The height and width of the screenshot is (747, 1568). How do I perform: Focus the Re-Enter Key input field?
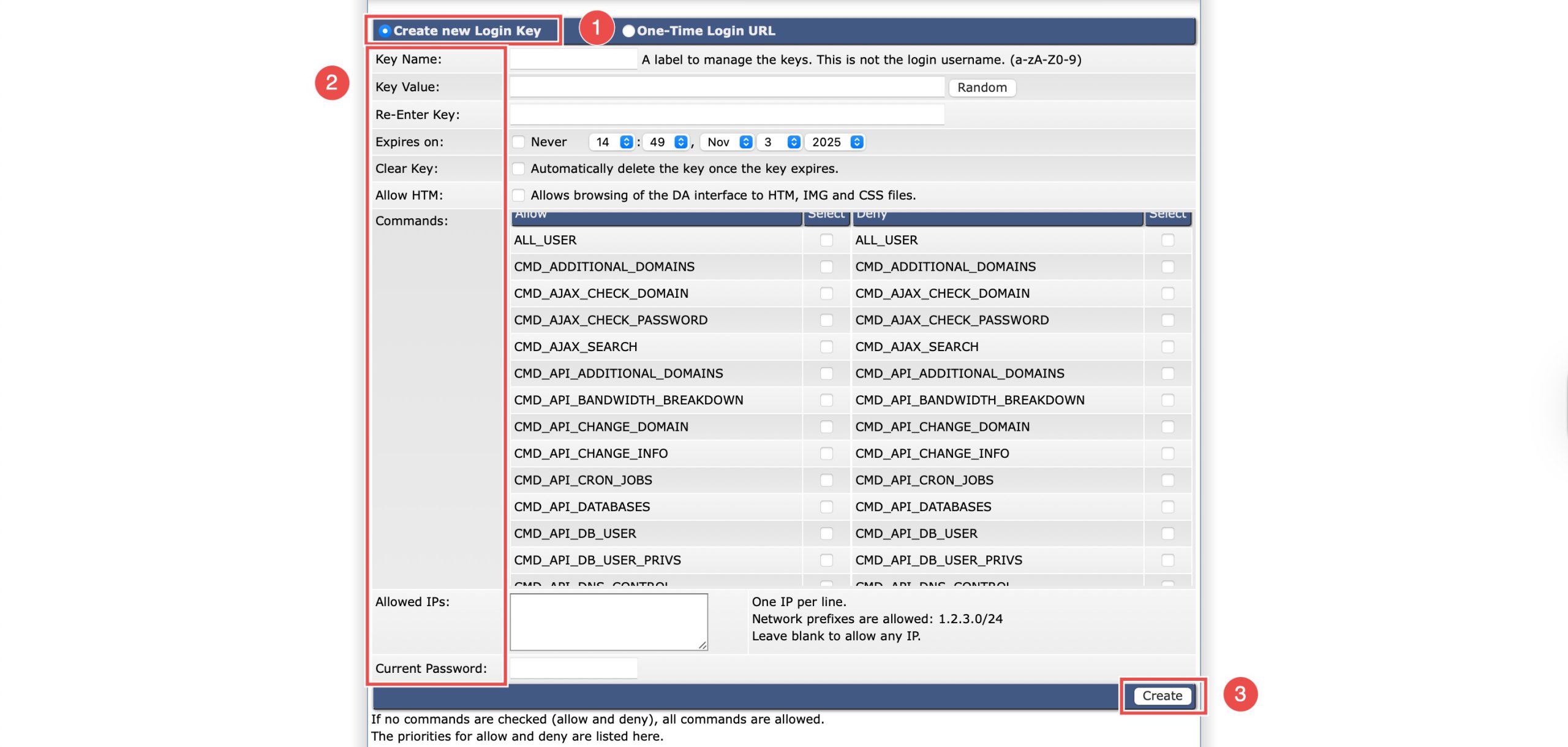point(726,115)
